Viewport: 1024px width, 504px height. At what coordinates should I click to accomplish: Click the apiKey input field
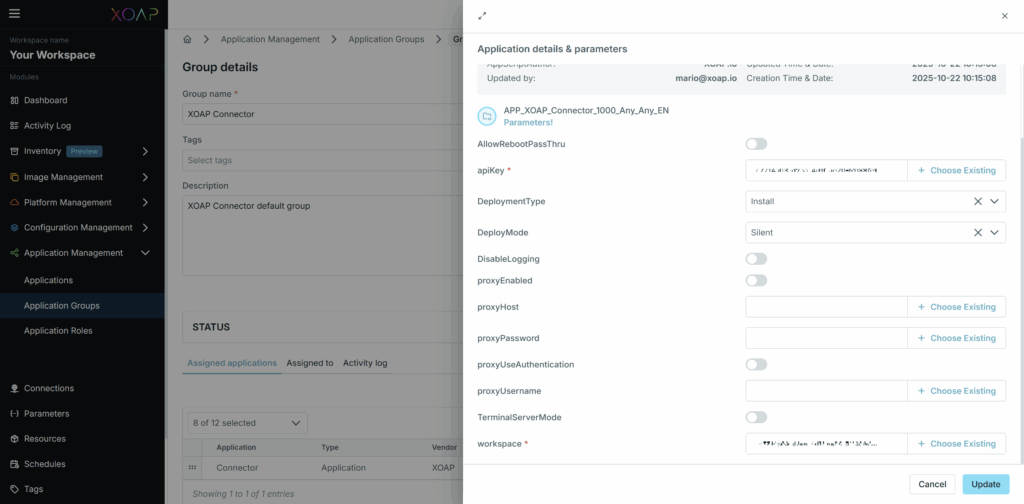[x=826, y=170]
